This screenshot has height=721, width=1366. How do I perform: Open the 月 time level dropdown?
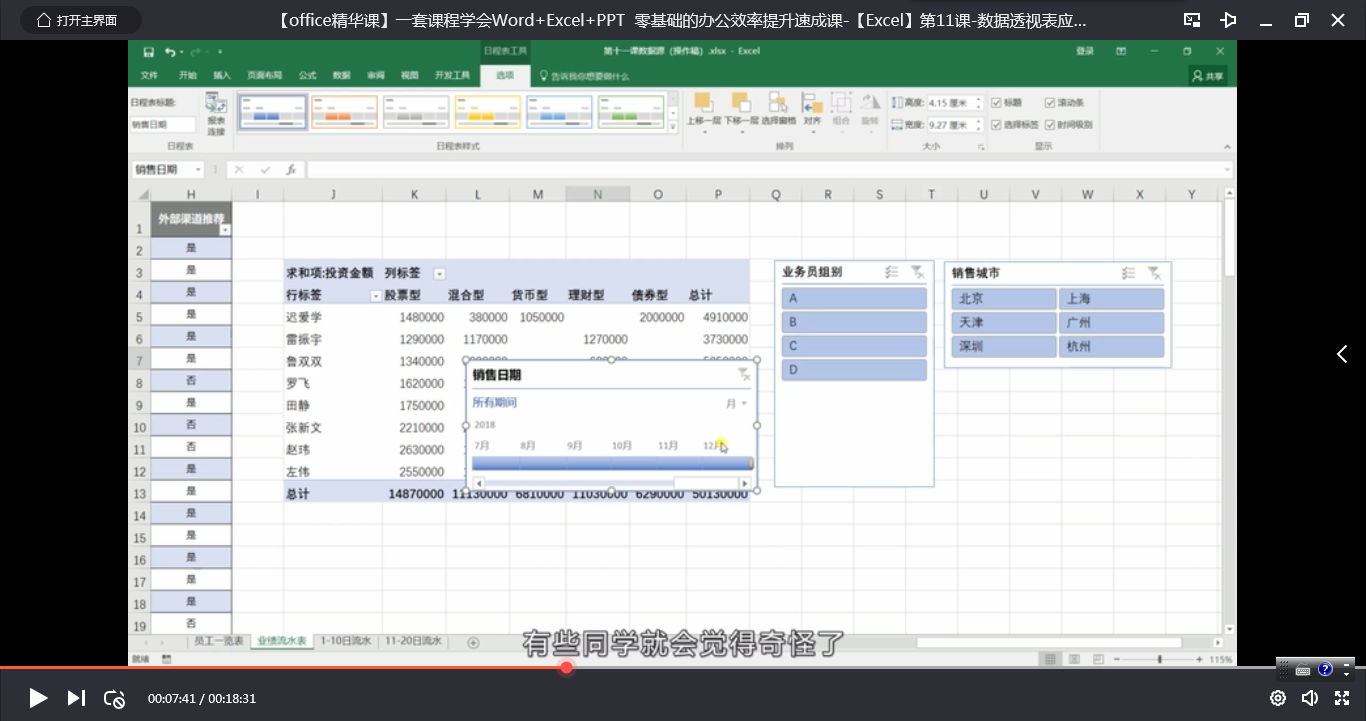(x=737, y=403)
